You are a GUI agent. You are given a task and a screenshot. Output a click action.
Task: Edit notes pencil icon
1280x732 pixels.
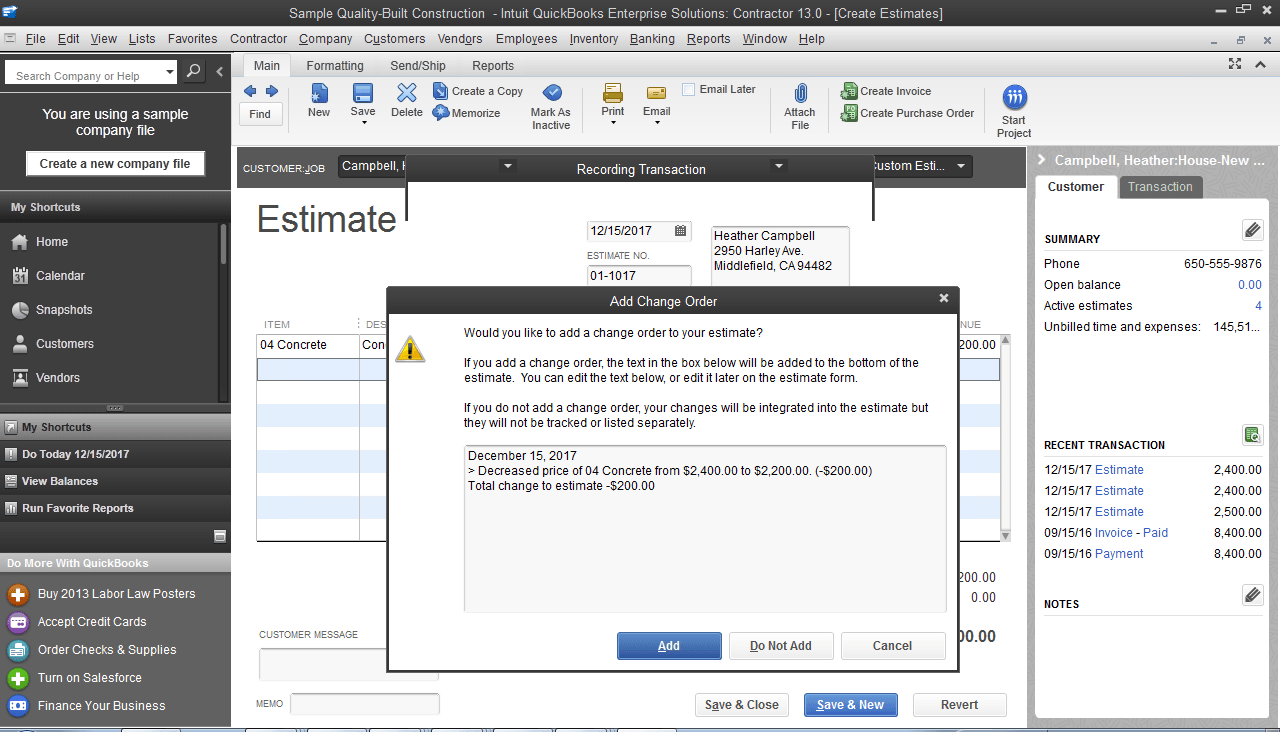[x=1253, y=595]
